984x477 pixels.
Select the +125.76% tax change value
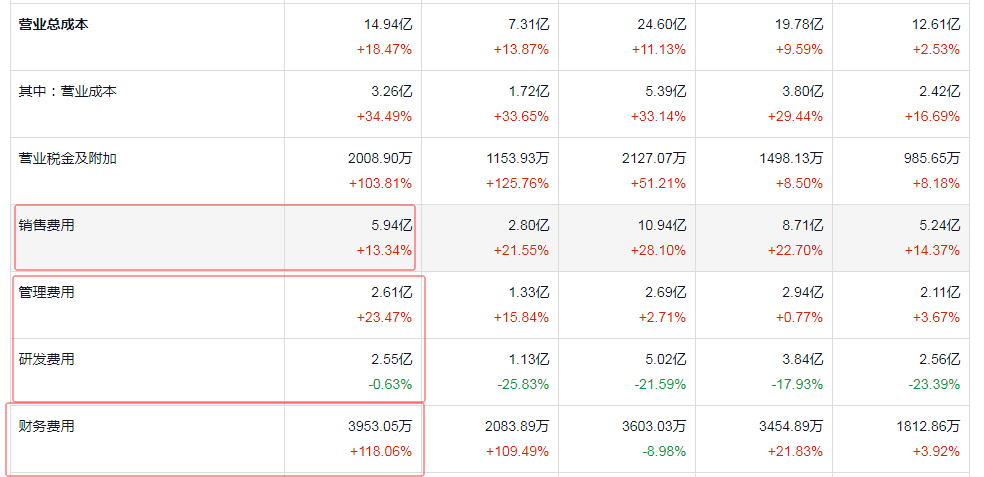pos(518,183)
